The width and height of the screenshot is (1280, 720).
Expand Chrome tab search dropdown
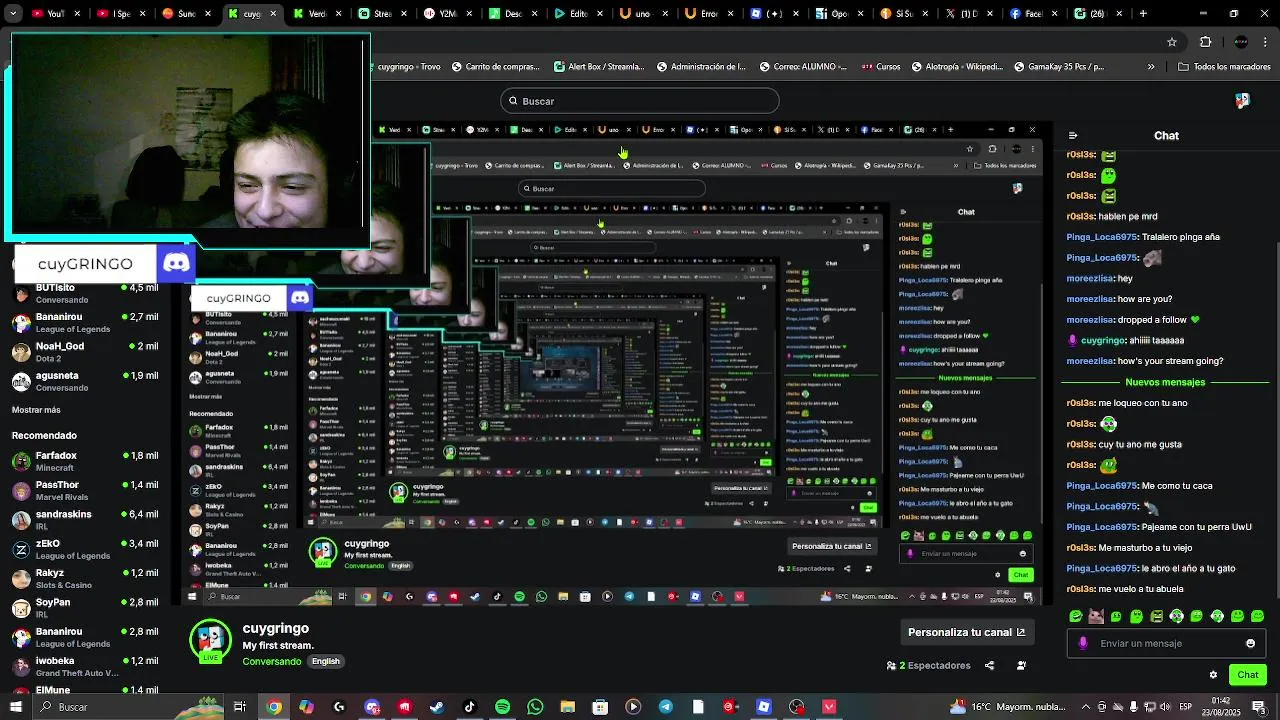pyautogui.click(x=11, y=14)
